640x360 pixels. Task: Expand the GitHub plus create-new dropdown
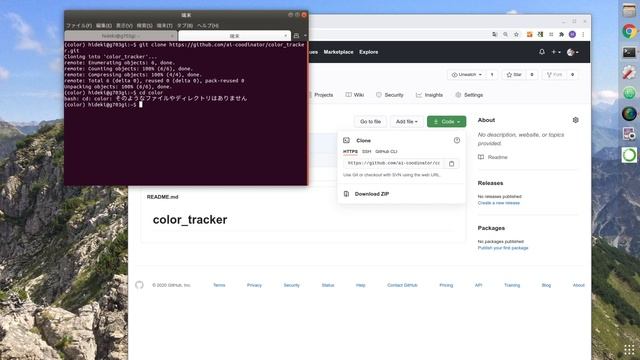556,52
